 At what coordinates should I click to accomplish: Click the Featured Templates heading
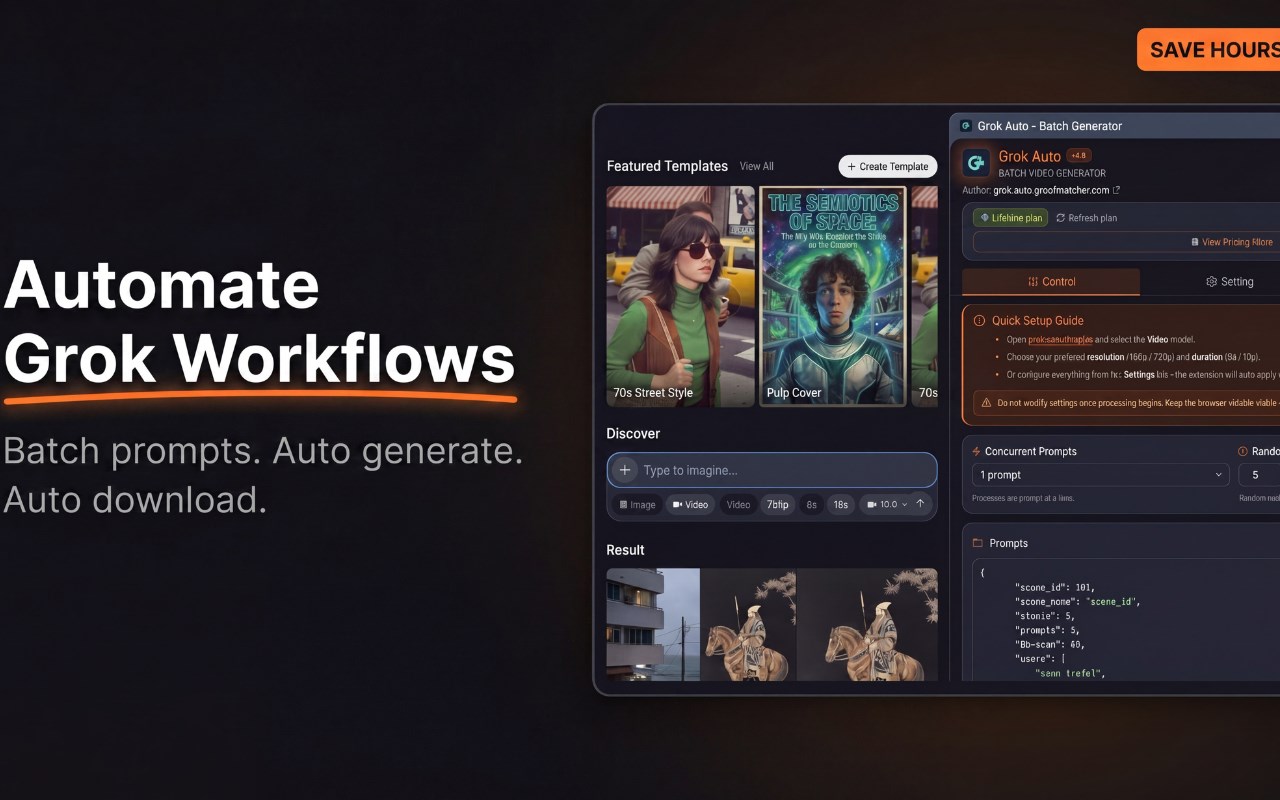point(667,166)
